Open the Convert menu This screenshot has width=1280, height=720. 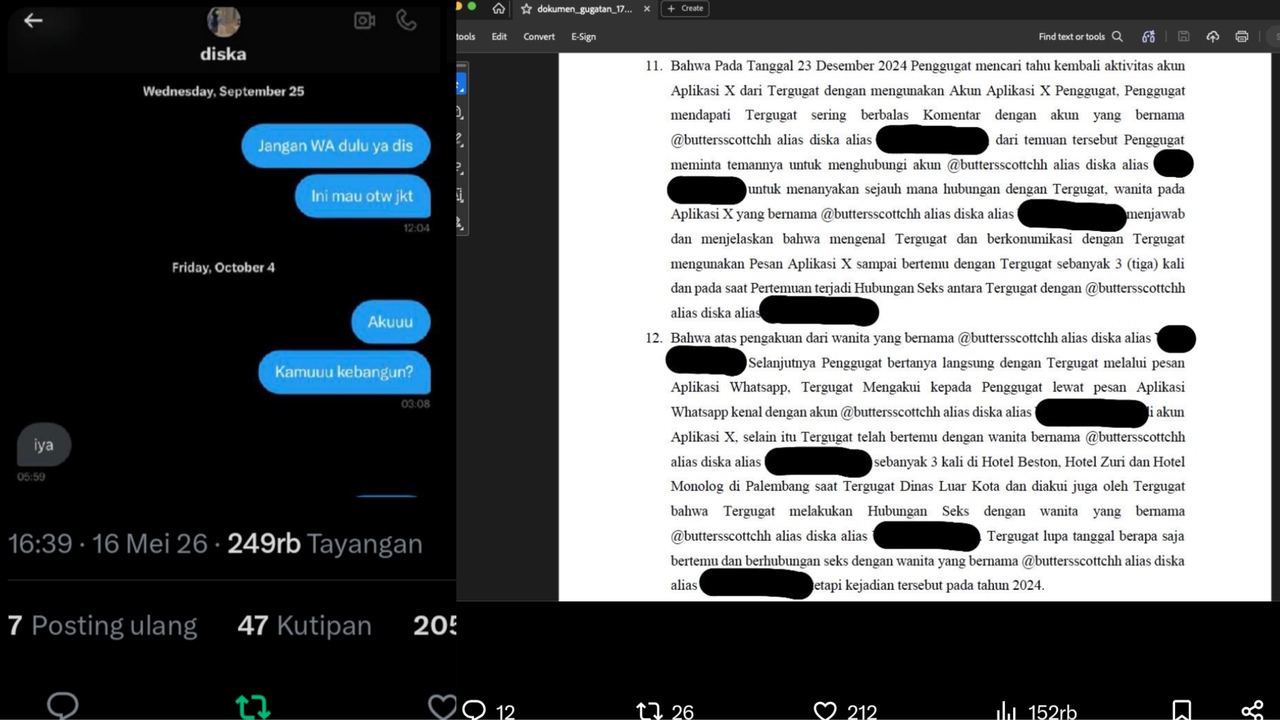point(539,36)
